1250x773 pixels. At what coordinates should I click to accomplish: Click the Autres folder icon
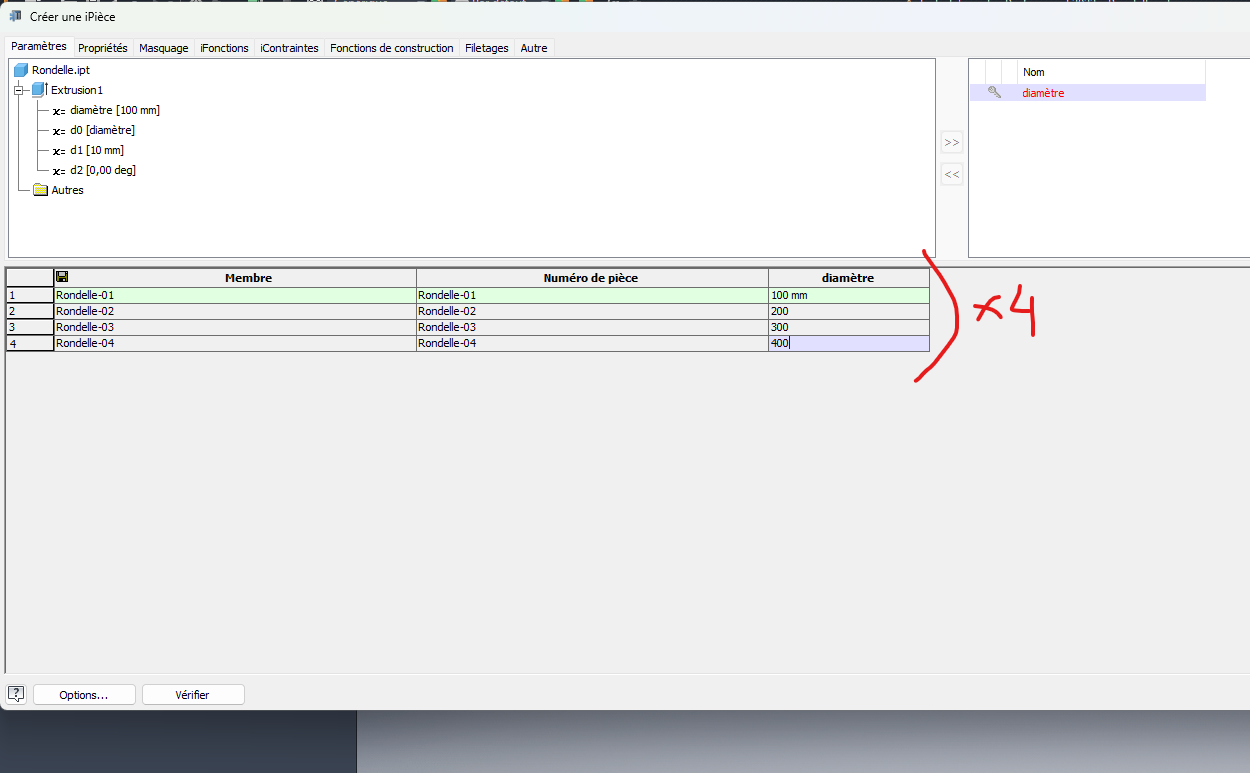[x=41, y=190]
